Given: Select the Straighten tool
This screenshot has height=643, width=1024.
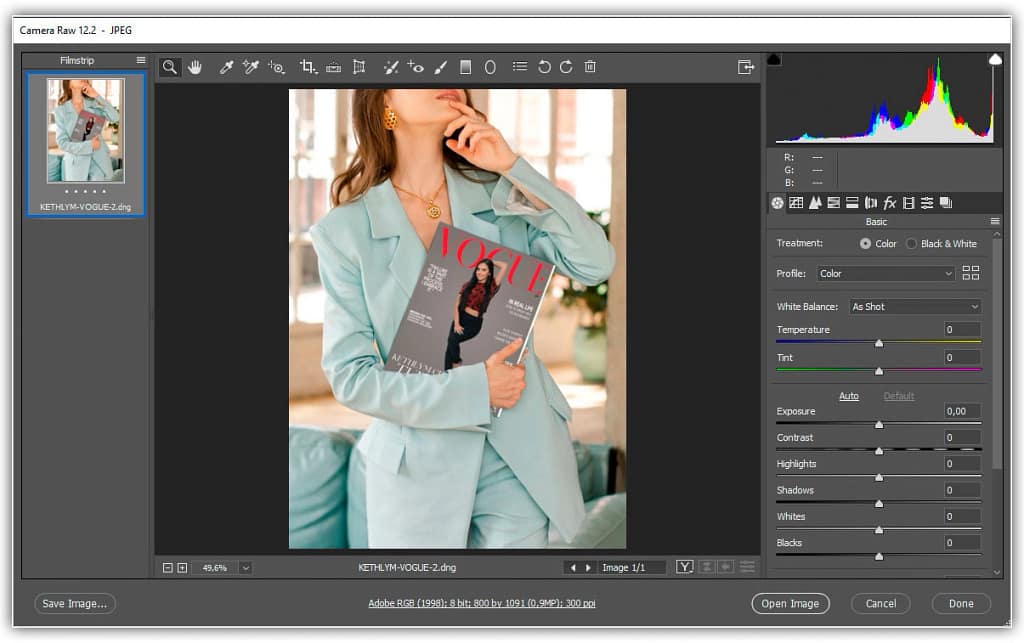Looking at the screenshot, I should (x=334, y=67).
